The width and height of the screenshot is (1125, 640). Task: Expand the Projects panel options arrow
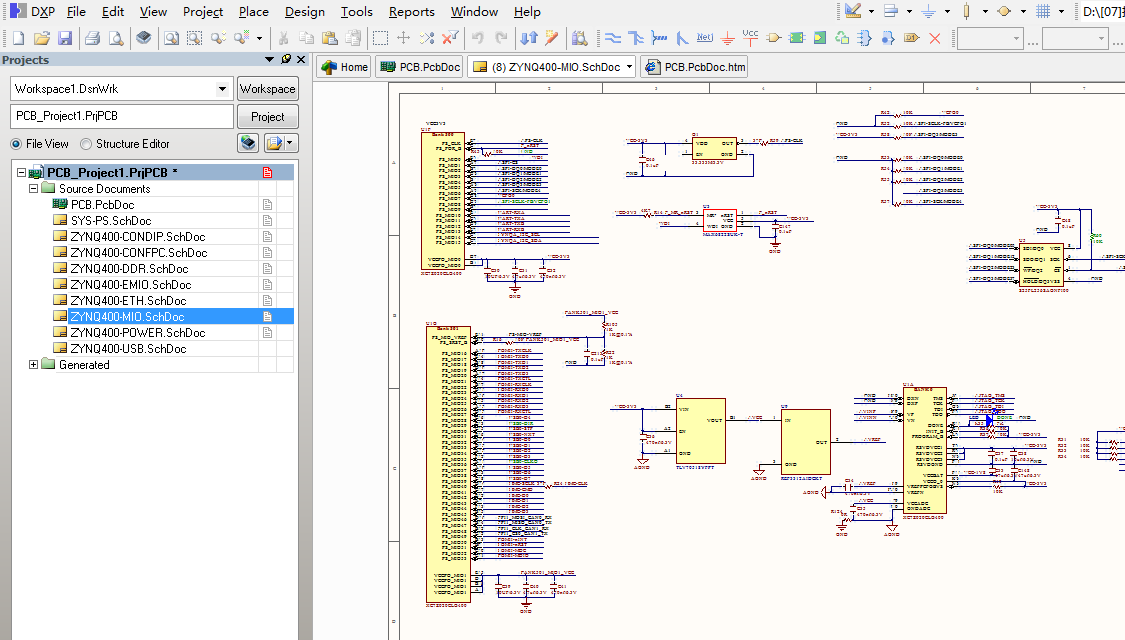click(x=270, y=60)
